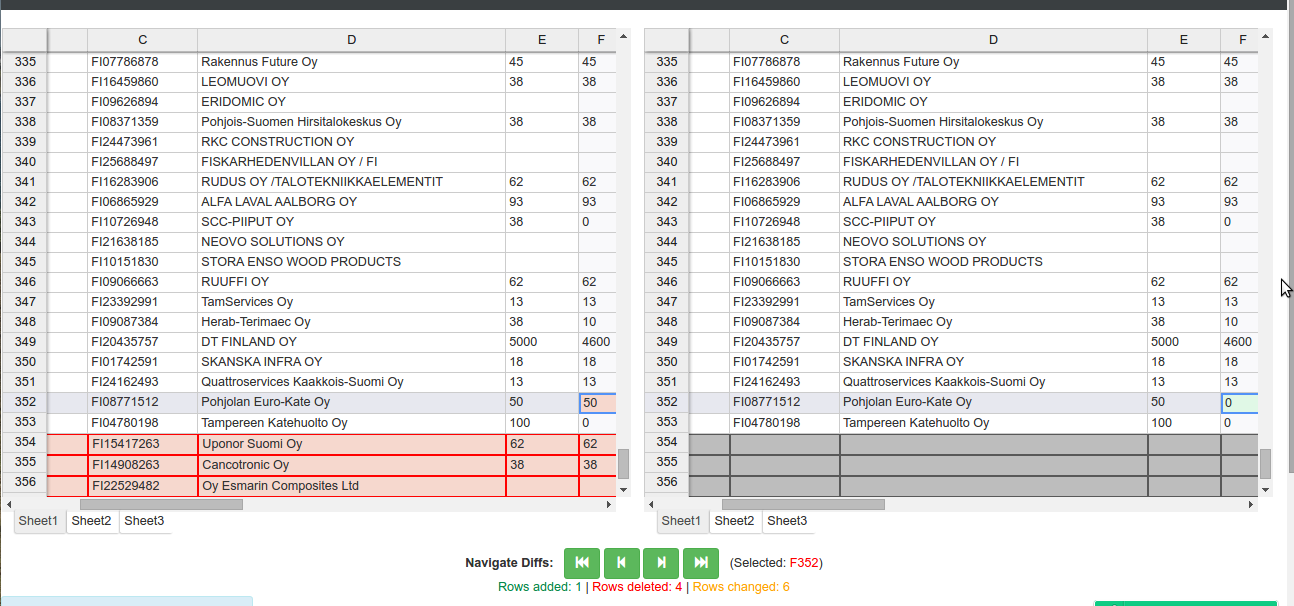Open Sheet3 tab in right spreadsheet
The height and width of the screenshot is (606, 1294).
pos(787,521)
